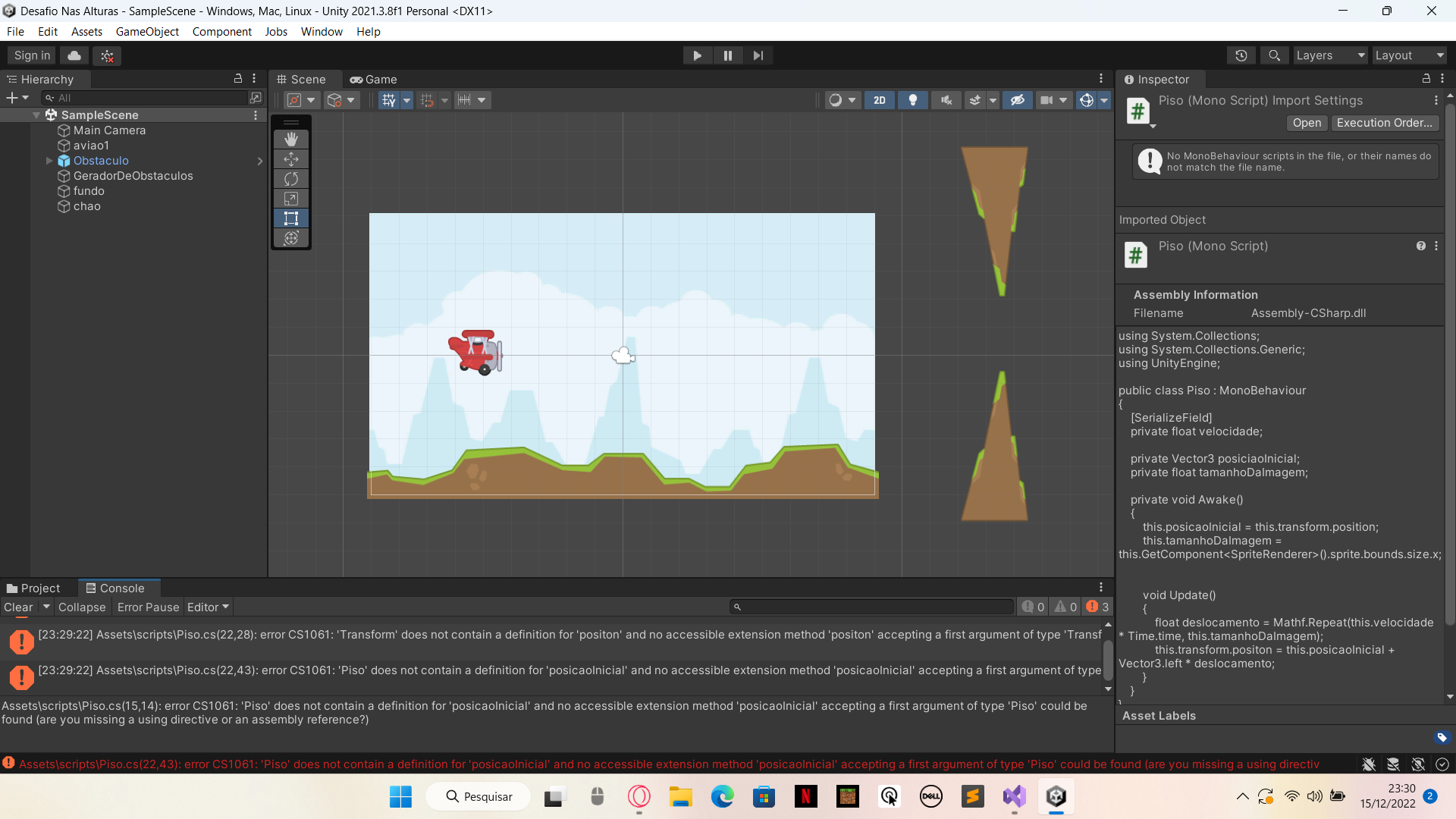Click the Play button to run game
This screenshot has height=819, width=1456.
[697, 55]
